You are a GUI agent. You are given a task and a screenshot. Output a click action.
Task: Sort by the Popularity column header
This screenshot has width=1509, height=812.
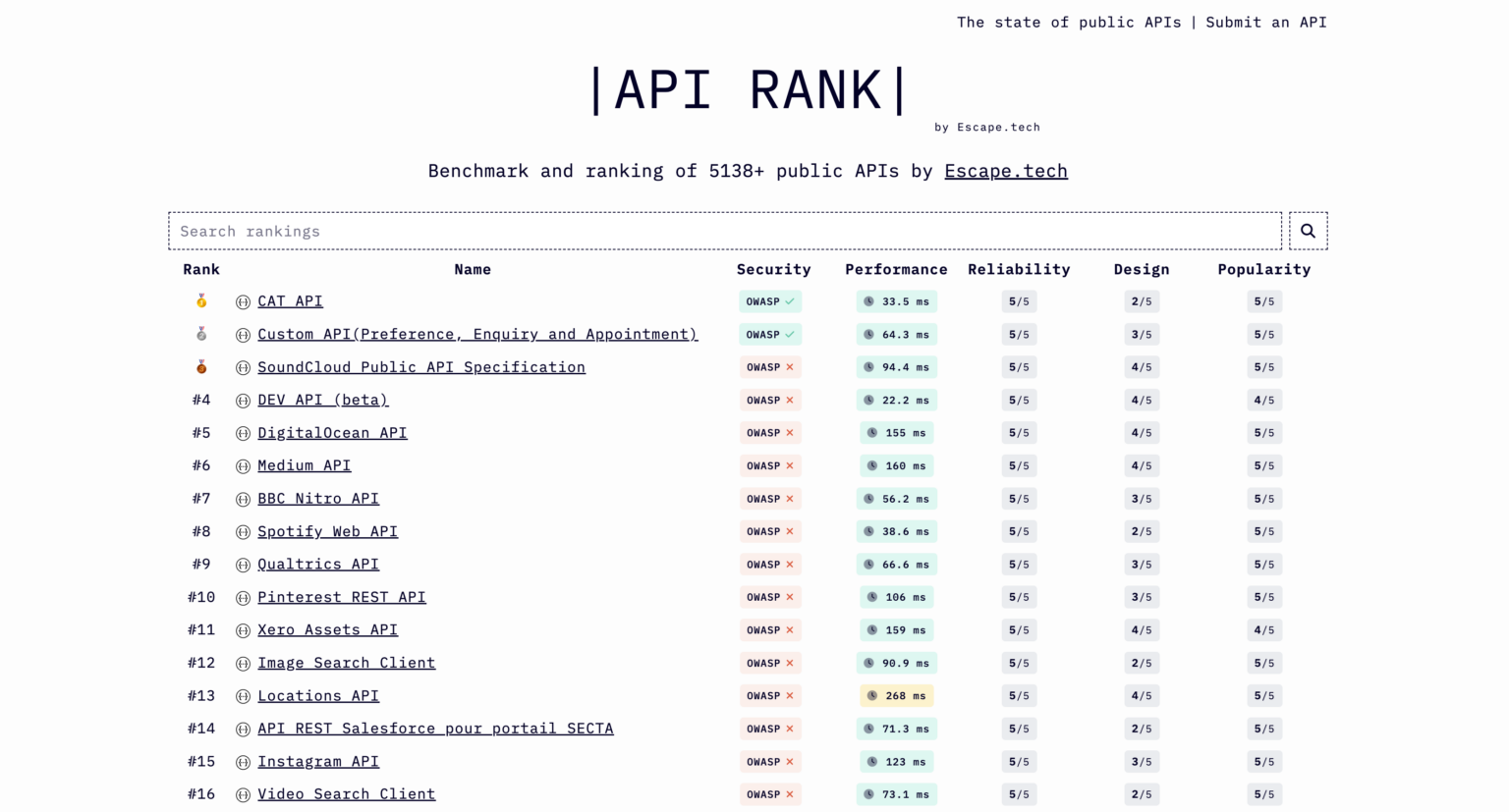click(1264, 269)
